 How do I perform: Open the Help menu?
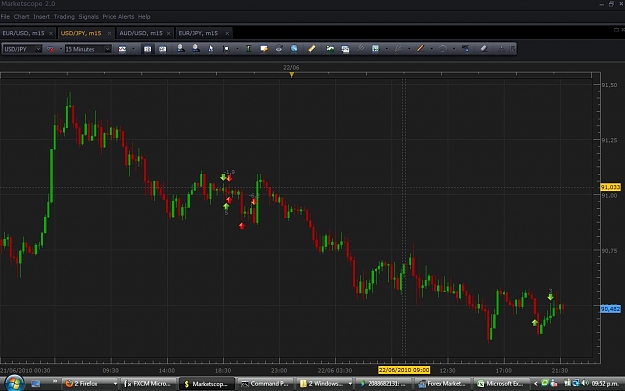point(144,17)
